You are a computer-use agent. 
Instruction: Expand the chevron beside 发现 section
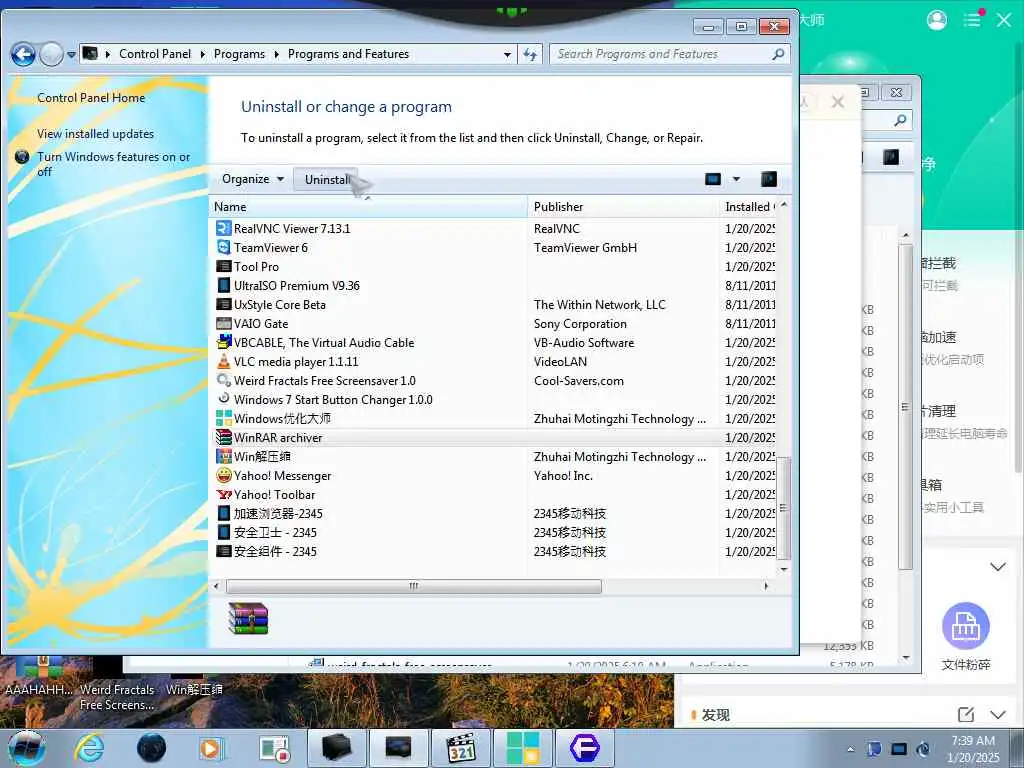tap(998, 714)
